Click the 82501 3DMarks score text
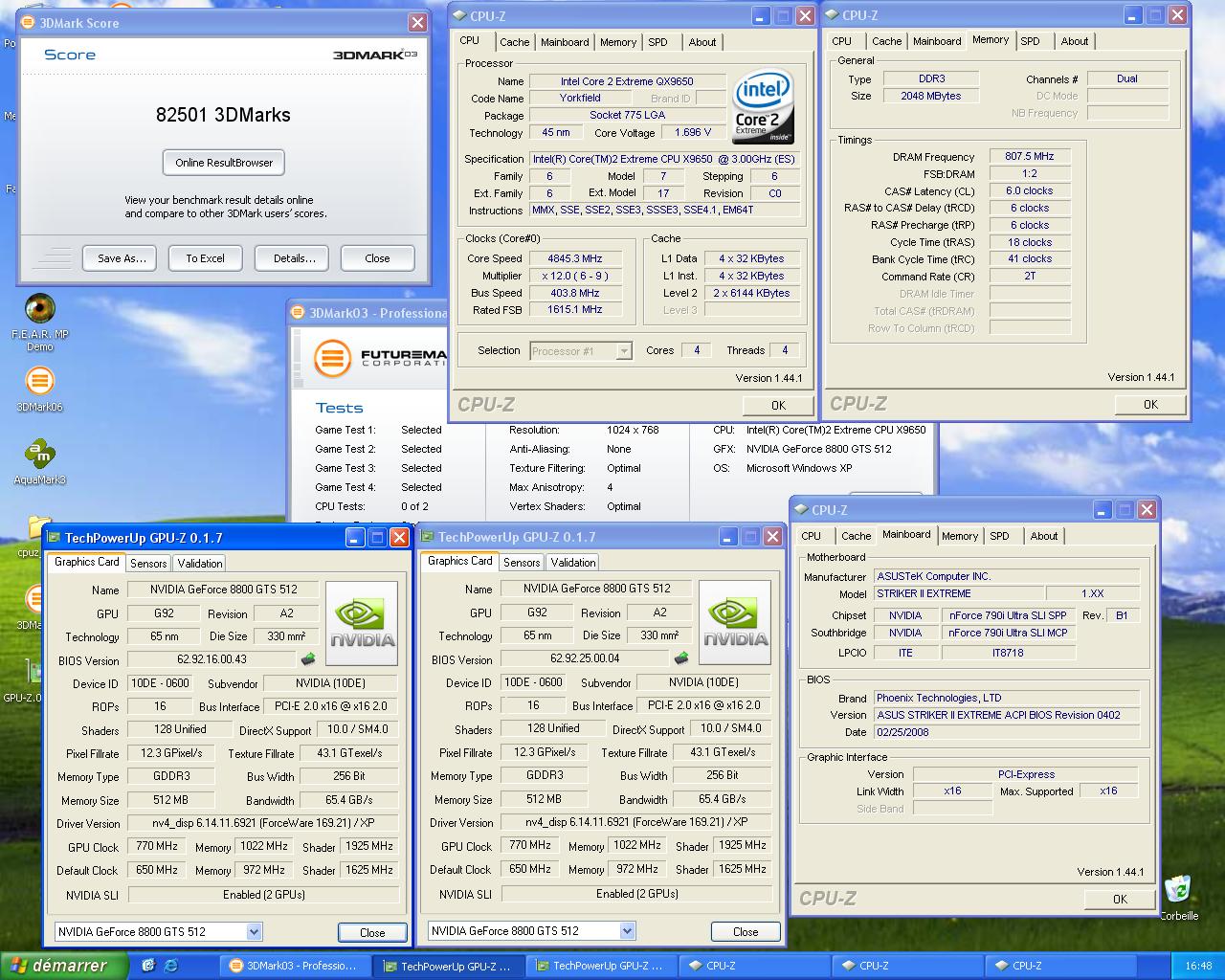1225x980 pixels. 223,115
